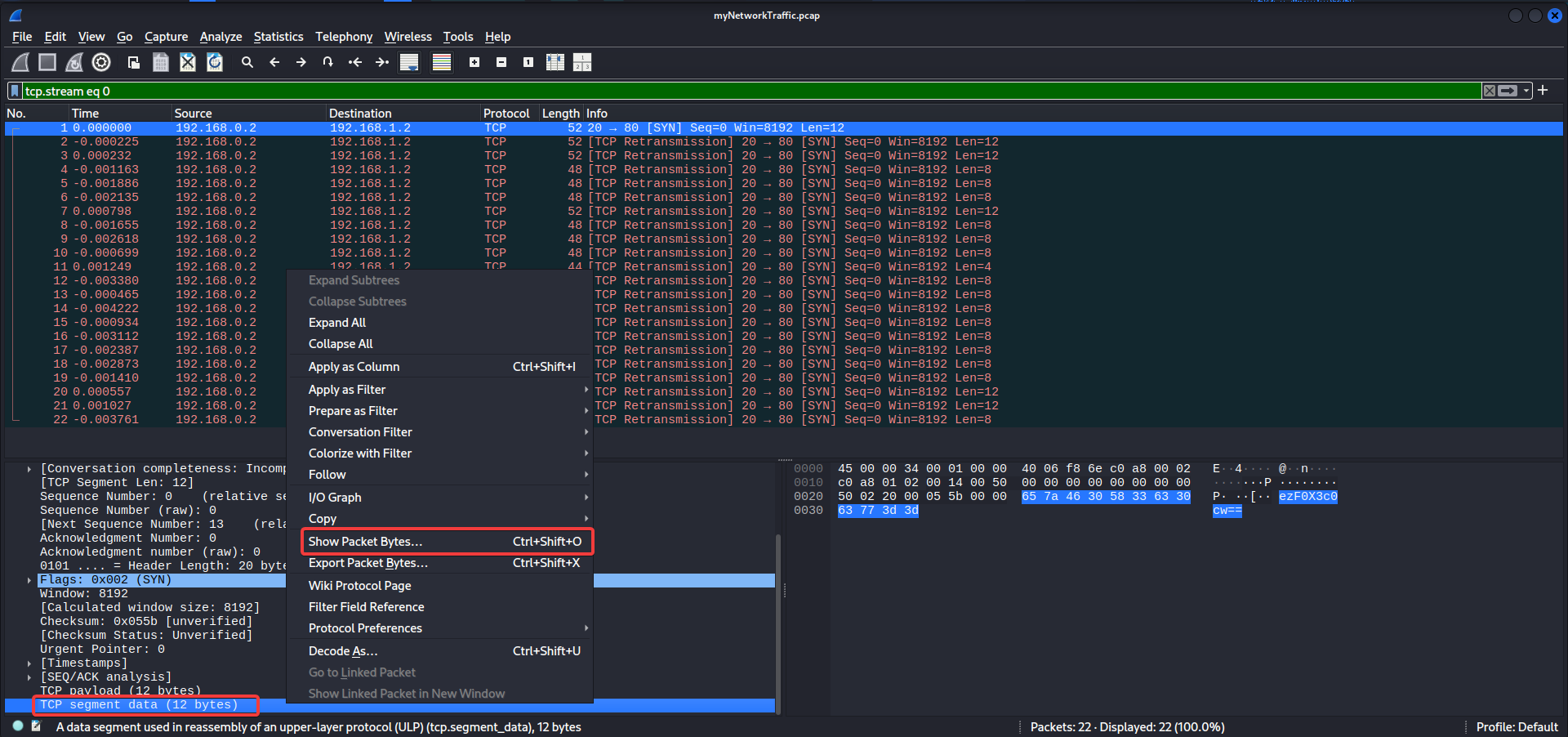Select Apply as Column in context menu
1568x737 pixels.
click(x=439, y=367)
